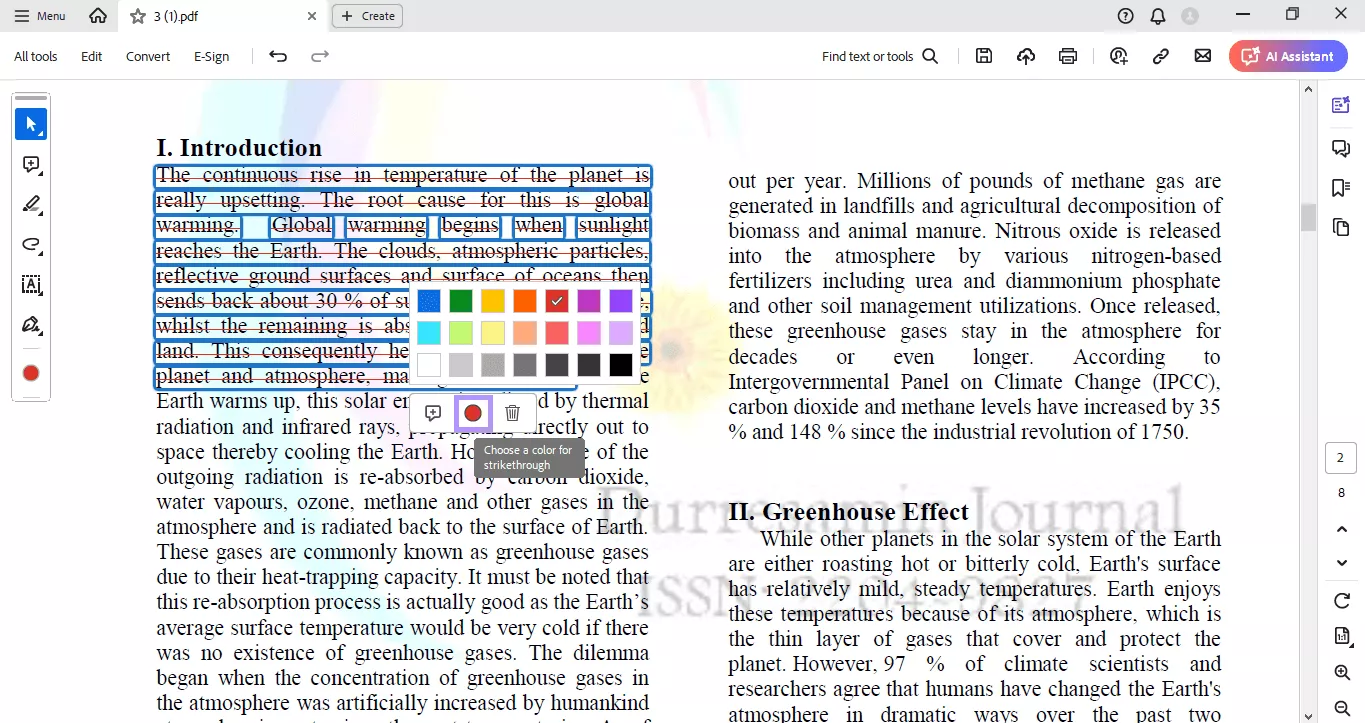Open the Comments panel in right sidebar
This screenshot has width=1365, height=723.
(1341, 148)
